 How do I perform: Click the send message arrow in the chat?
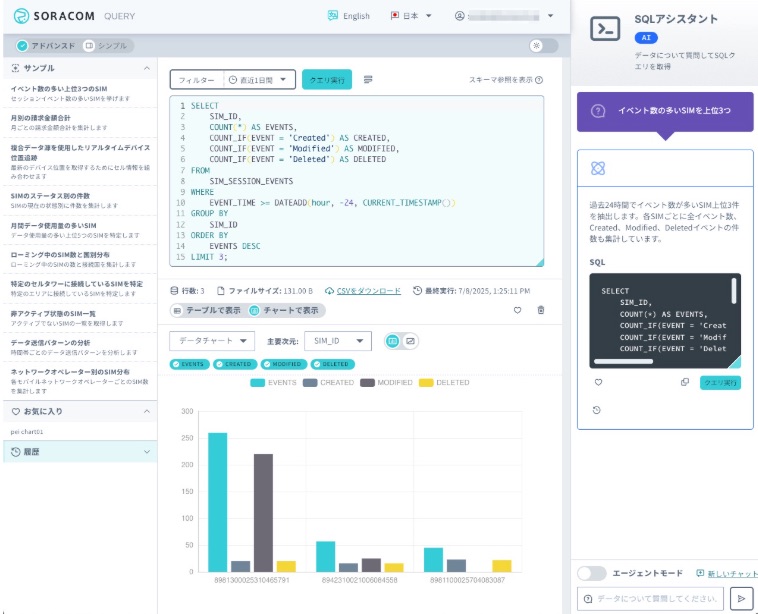tap(741, 598)
